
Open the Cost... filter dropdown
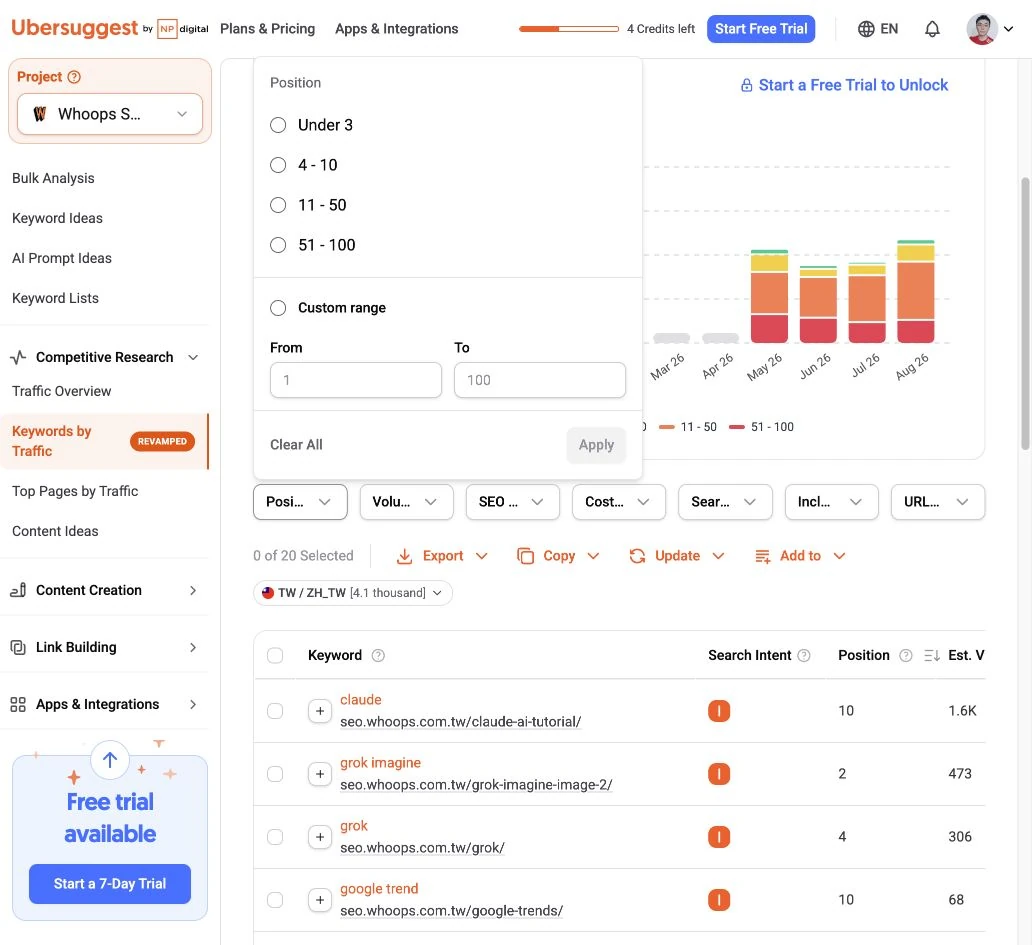click(619, 502)
